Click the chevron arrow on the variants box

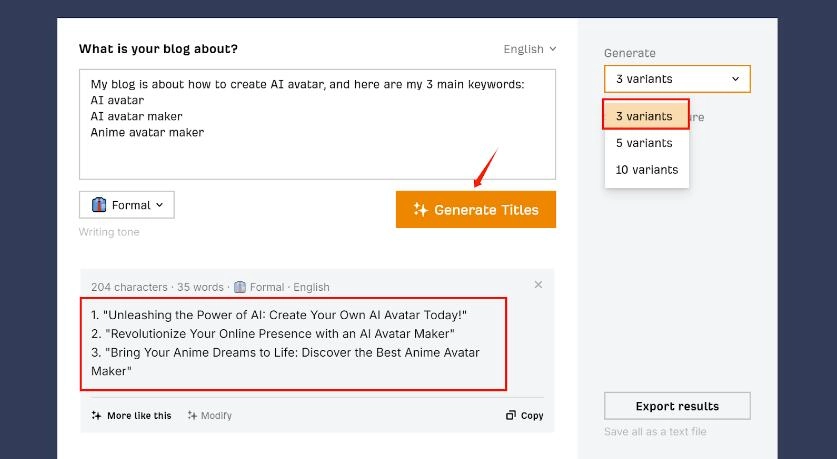[x=736, y=79]
